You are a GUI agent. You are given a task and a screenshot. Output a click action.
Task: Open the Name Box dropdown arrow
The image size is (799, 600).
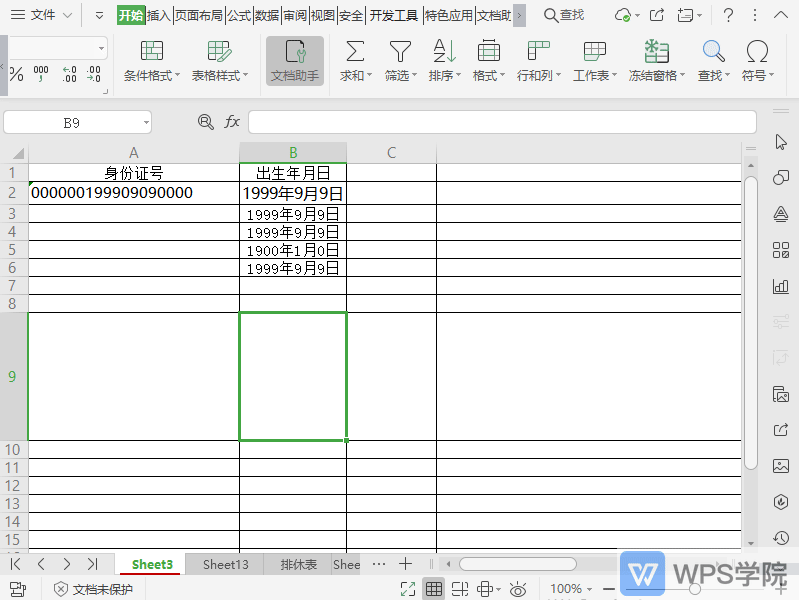(146, 122)
